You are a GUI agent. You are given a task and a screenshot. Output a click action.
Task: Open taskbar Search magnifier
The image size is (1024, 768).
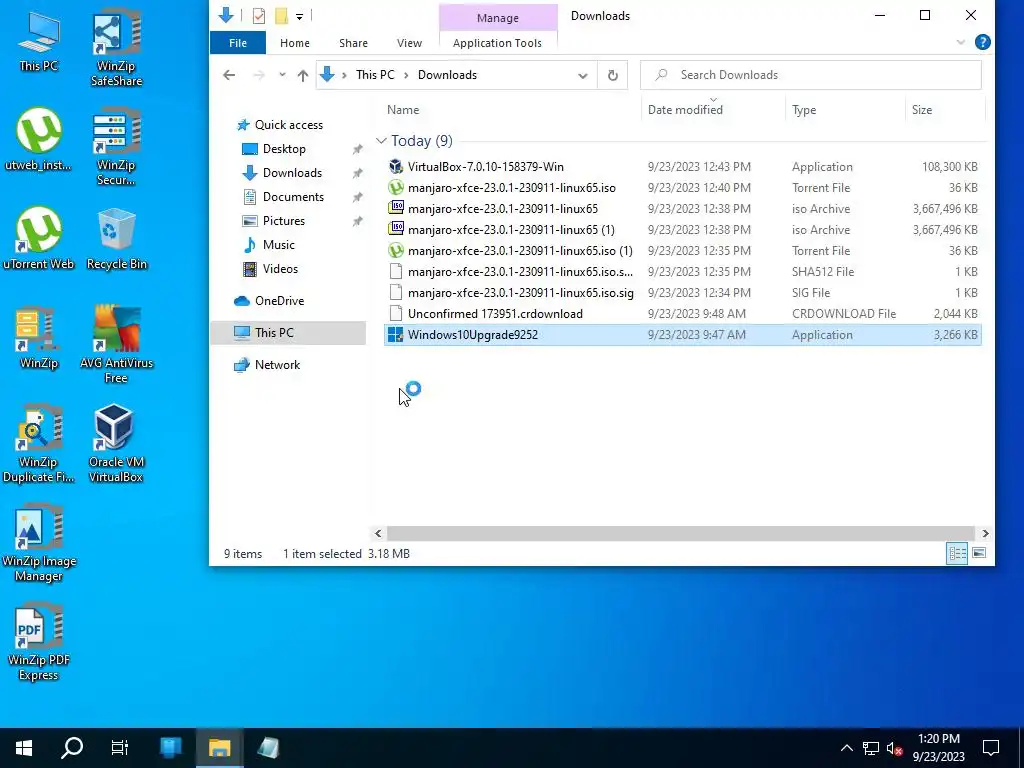pos(72,748)
